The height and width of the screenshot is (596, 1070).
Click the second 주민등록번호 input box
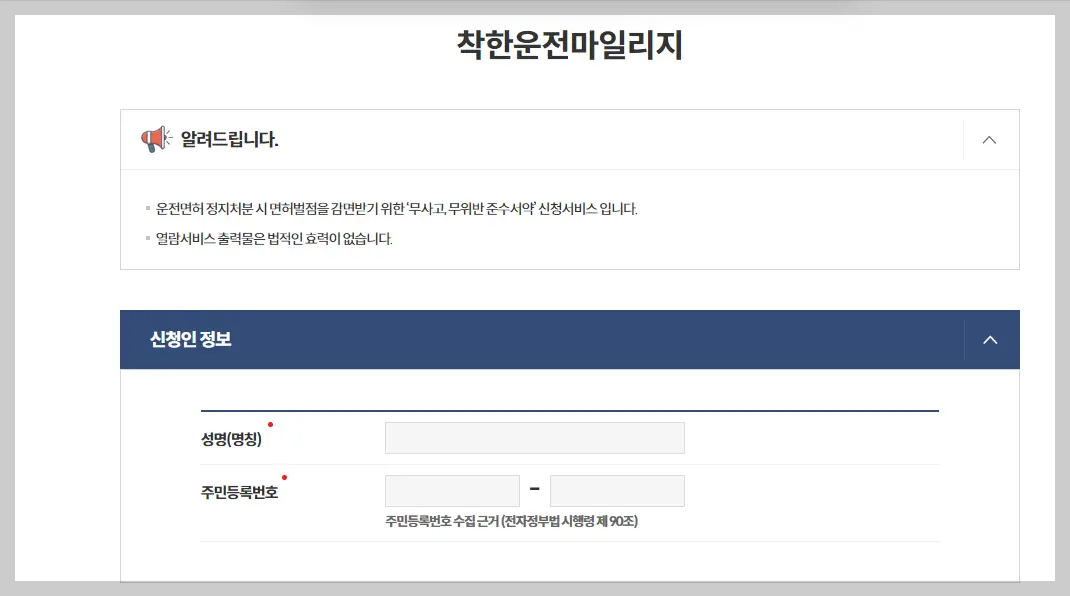point(617,490)
